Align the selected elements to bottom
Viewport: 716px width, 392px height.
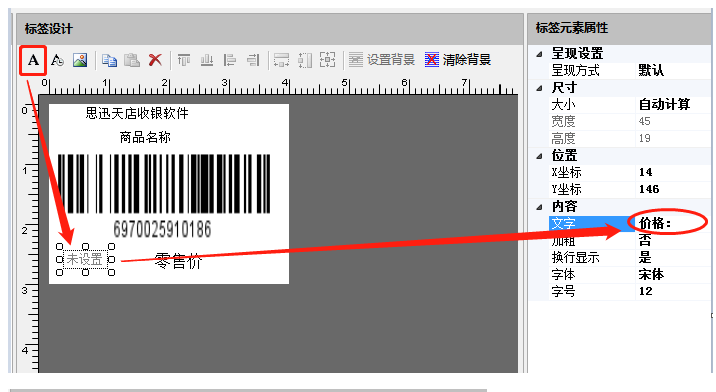[207, 60]
